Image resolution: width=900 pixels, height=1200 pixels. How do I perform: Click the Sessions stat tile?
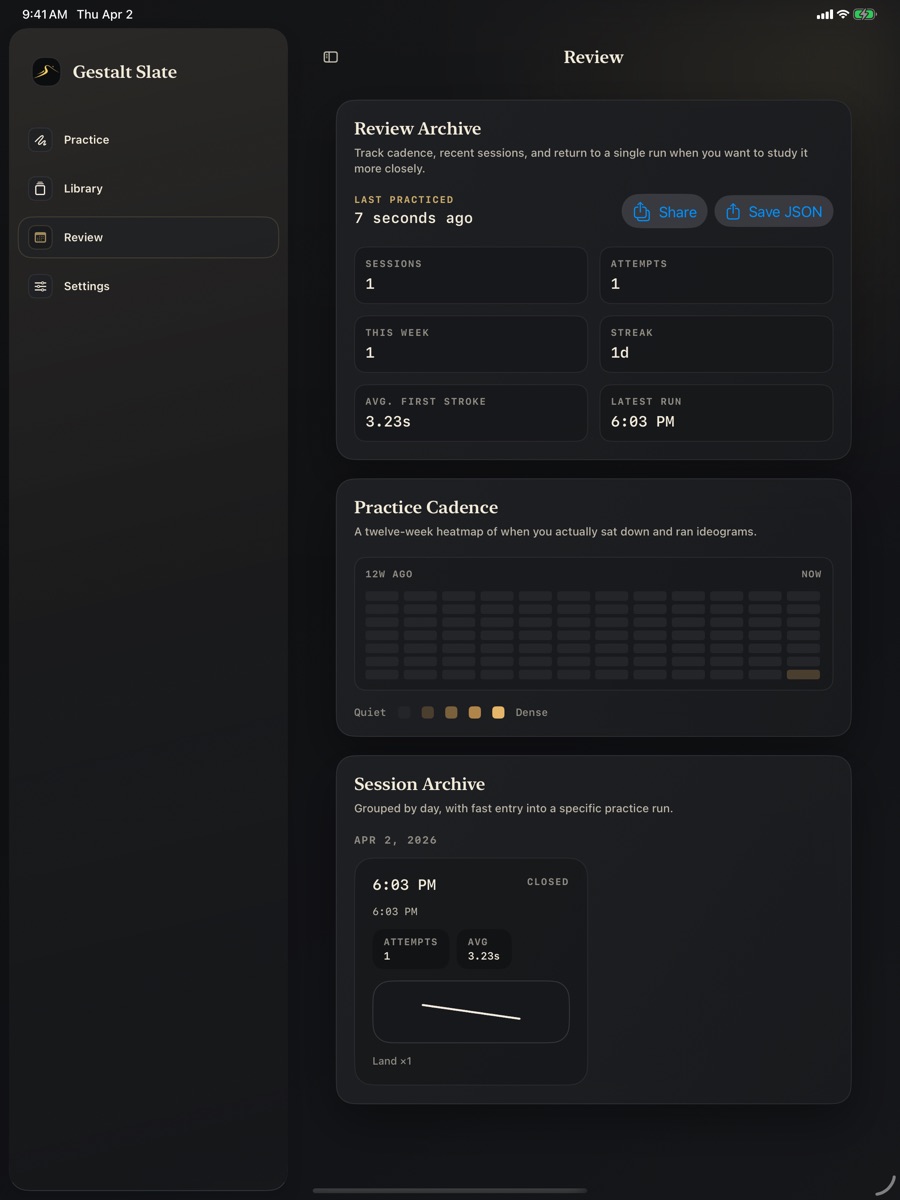coord(471,275)
